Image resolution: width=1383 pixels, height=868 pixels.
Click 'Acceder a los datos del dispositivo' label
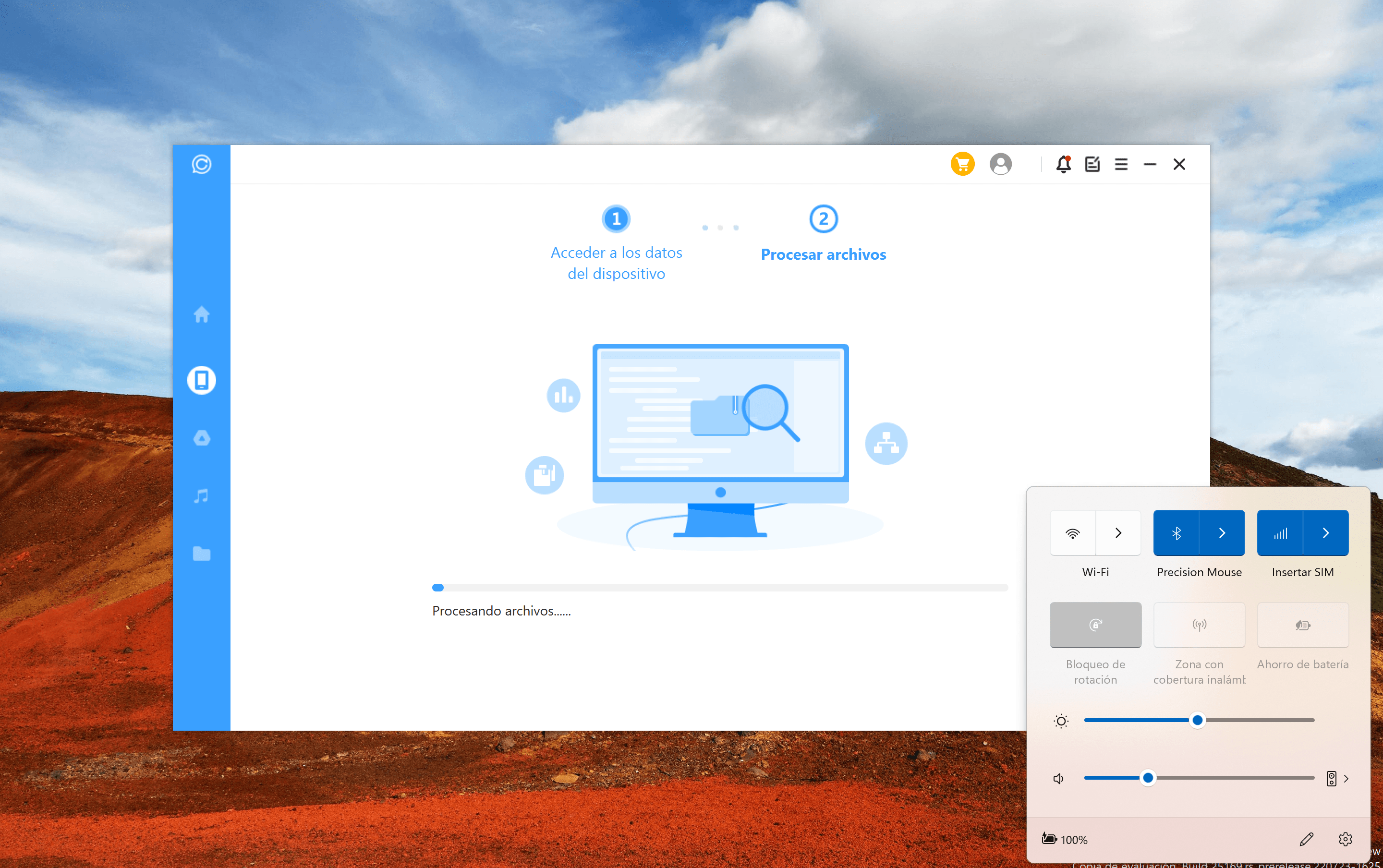tap(616, 263)
